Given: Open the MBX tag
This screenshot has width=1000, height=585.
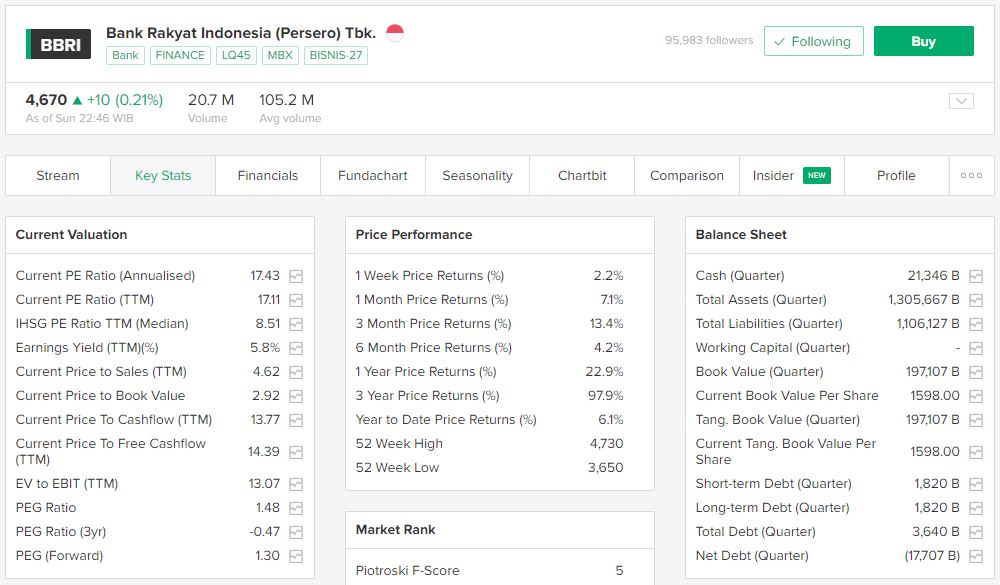Looking at the screenshot, I should coord(280,56).
